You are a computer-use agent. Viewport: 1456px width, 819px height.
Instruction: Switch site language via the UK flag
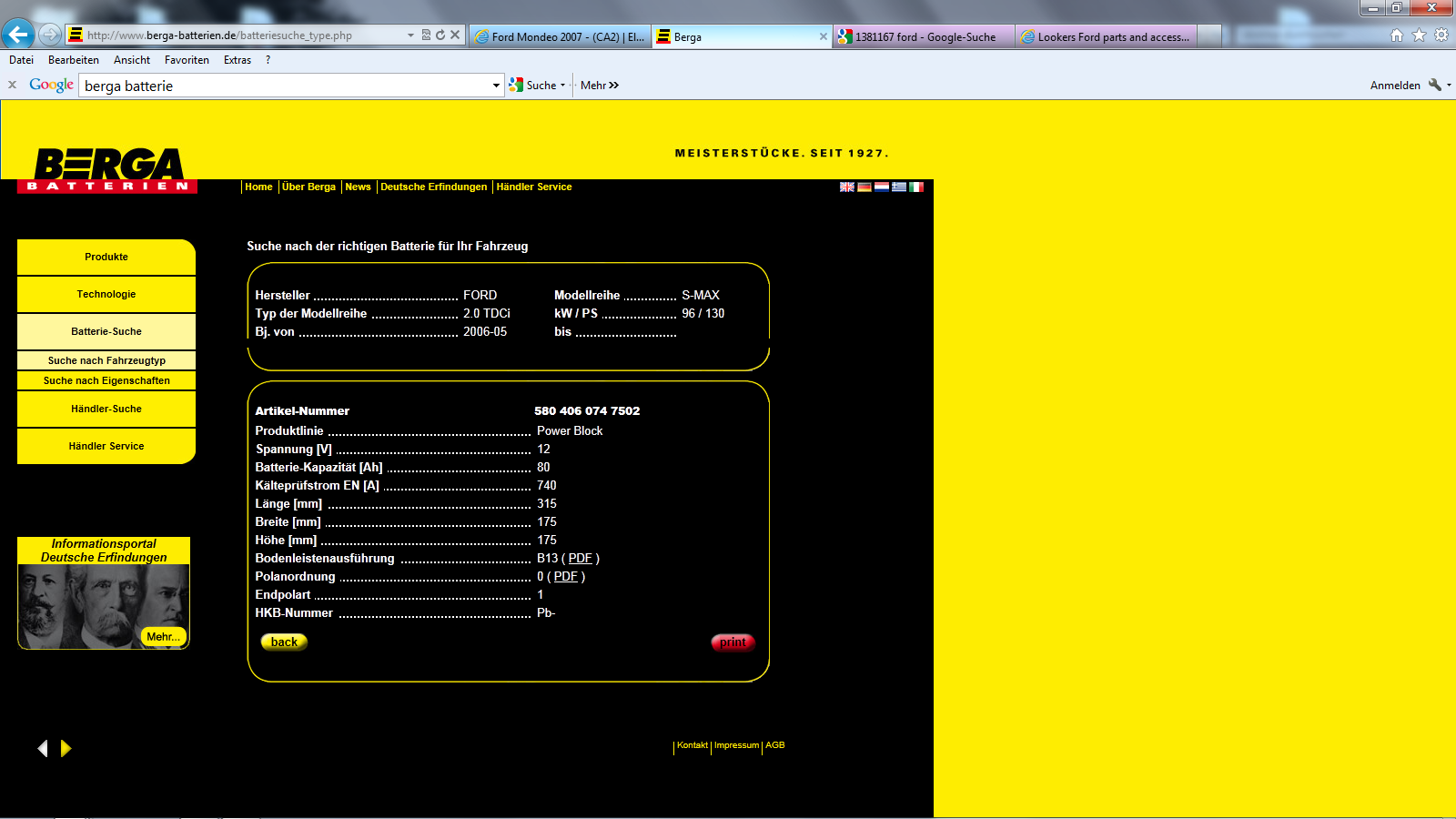pos(846,187)
